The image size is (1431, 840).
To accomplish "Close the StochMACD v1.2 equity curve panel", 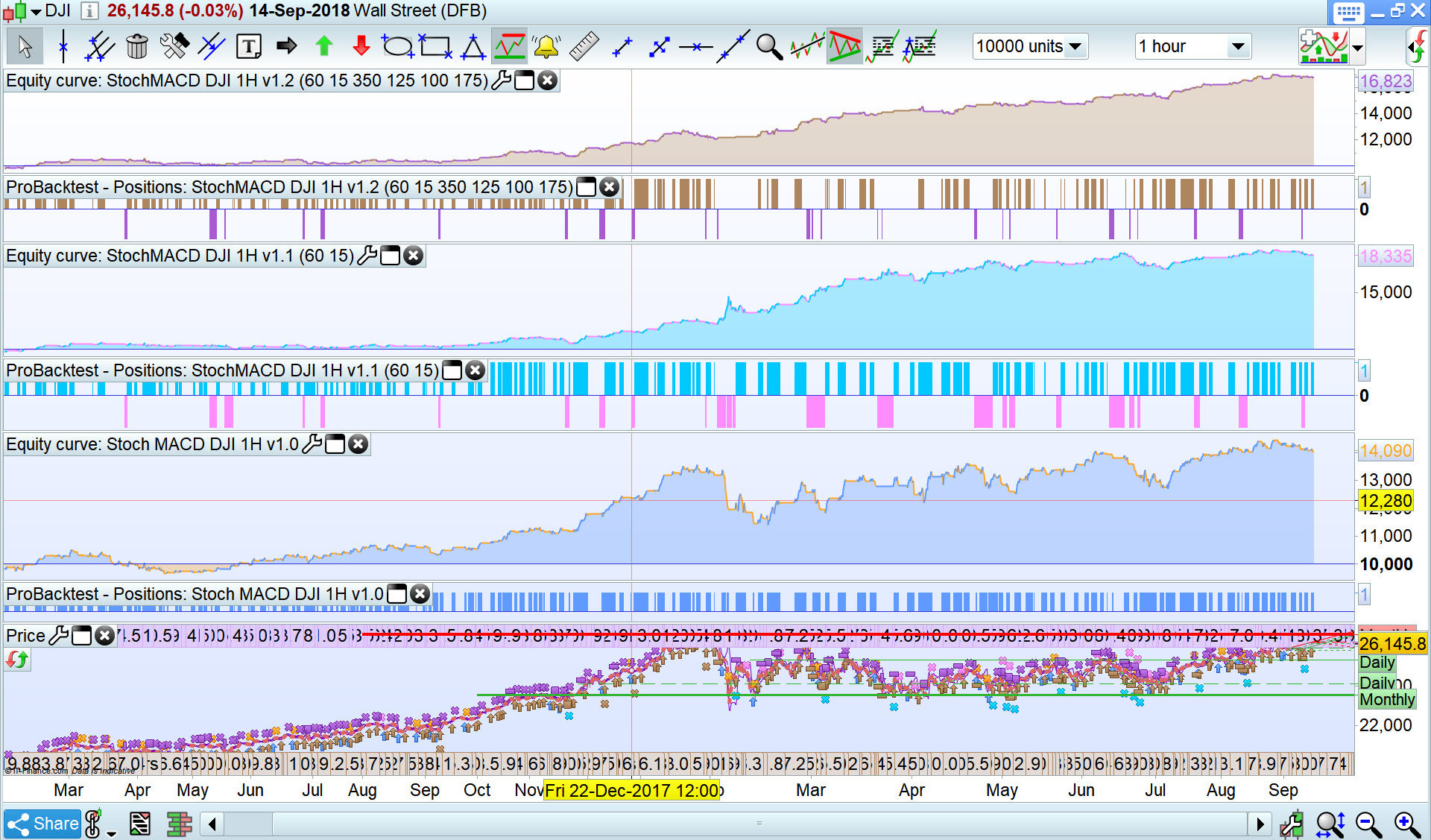I will pos(548,80).
